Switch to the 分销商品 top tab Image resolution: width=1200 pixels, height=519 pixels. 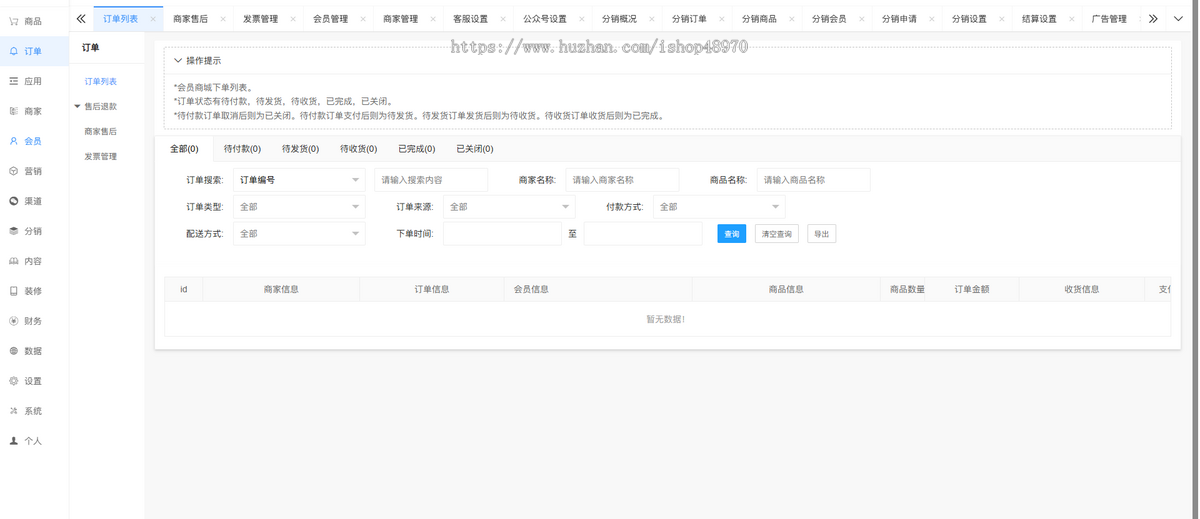(759, 19)
